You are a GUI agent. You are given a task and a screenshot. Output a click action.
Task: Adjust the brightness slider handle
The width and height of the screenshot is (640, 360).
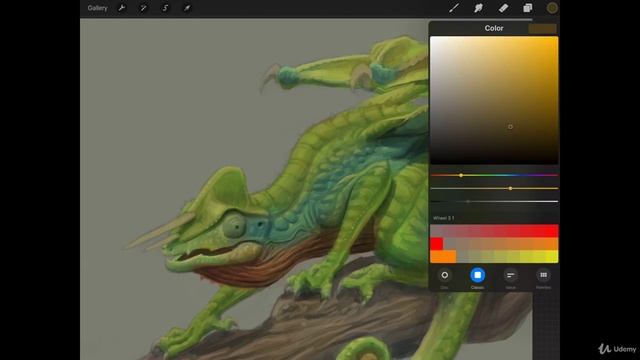click(x=468, y=201)
